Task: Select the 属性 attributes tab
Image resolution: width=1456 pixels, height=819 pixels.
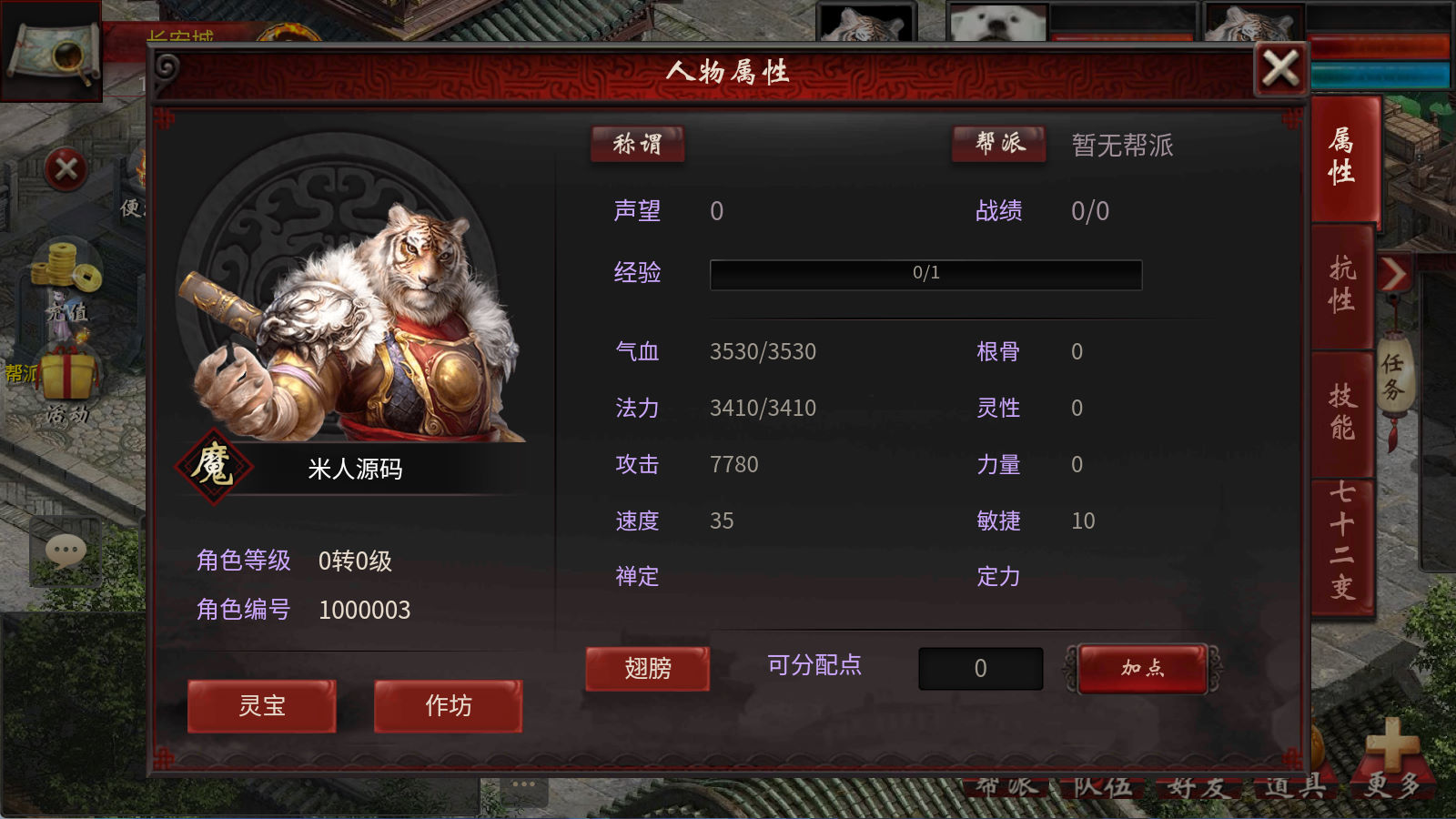Action: pyautogui.click(x=1345, y=157)
